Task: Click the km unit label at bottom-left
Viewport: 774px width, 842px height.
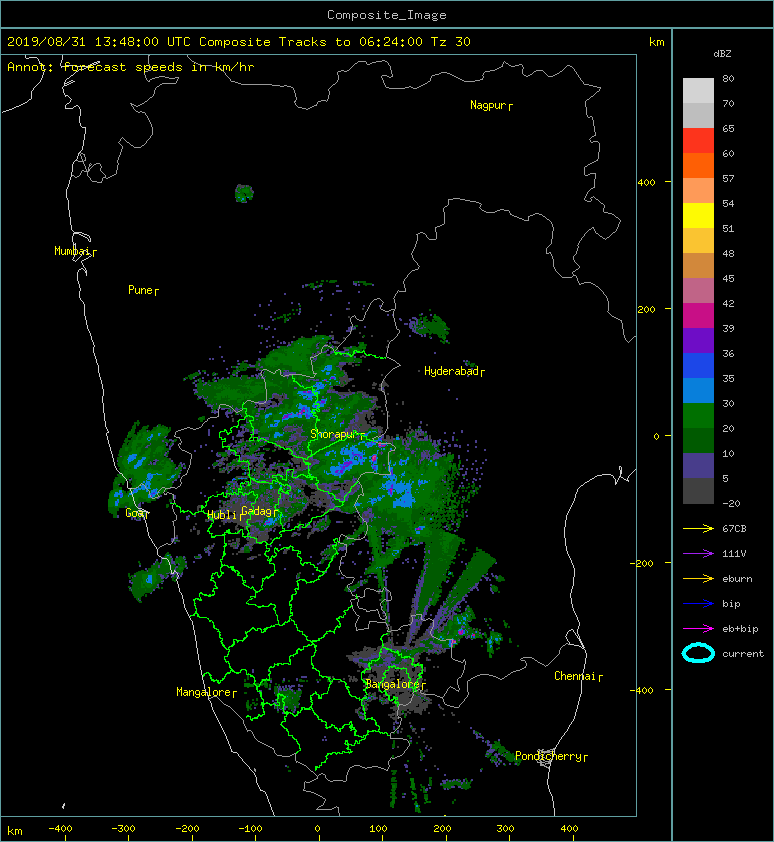Action: point(15,831)
